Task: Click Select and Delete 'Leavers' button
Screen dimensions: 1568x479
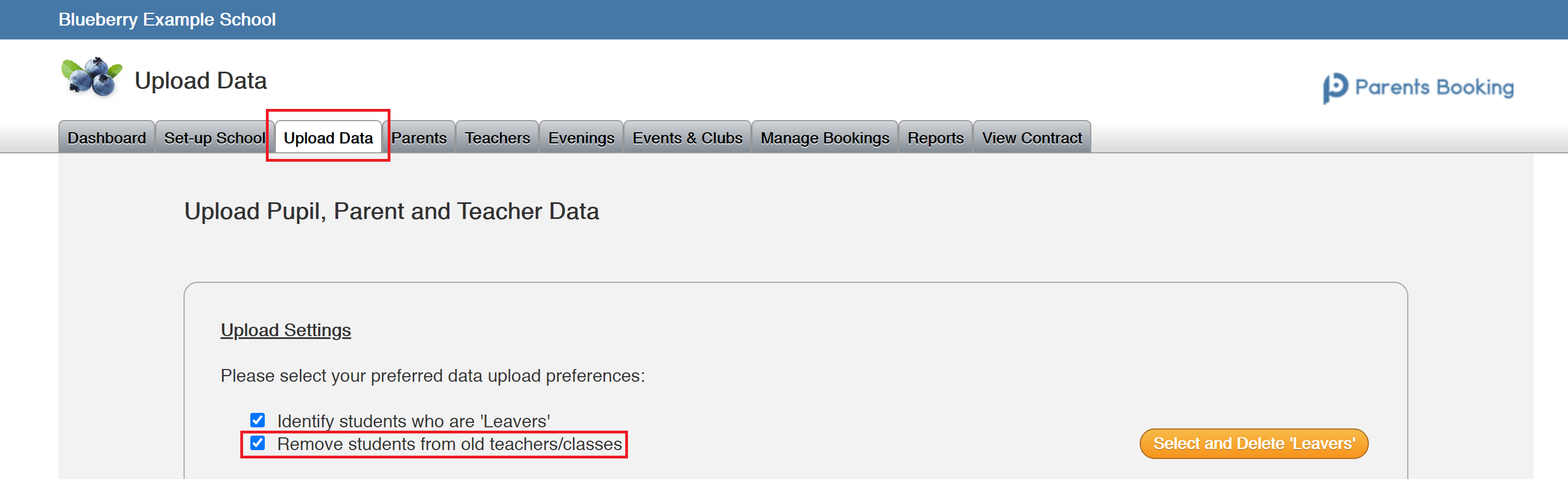Action: (1254, 444)
